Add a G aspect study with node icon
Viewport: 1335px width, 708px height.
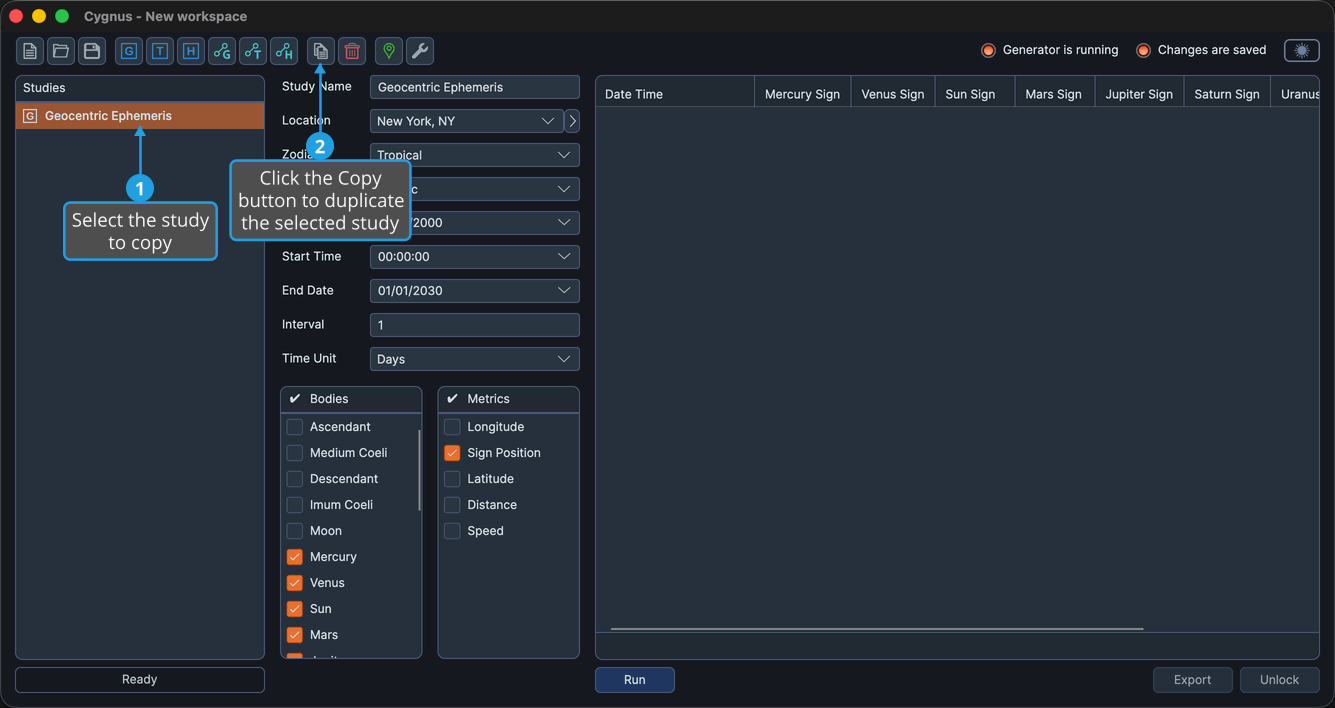coord(222,51)
